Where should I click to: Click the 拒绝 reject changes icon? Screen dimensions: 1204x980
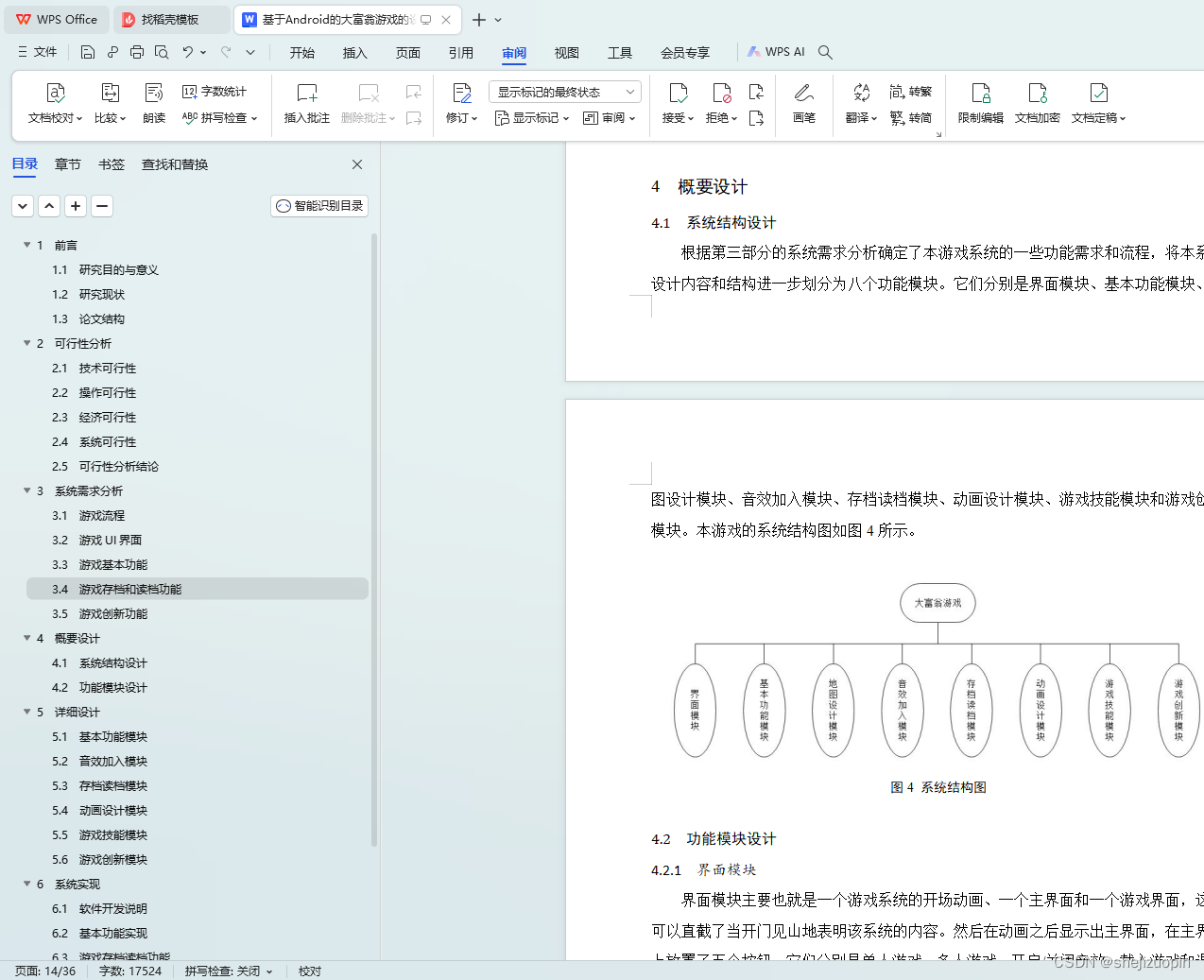[x=722, y=93]
